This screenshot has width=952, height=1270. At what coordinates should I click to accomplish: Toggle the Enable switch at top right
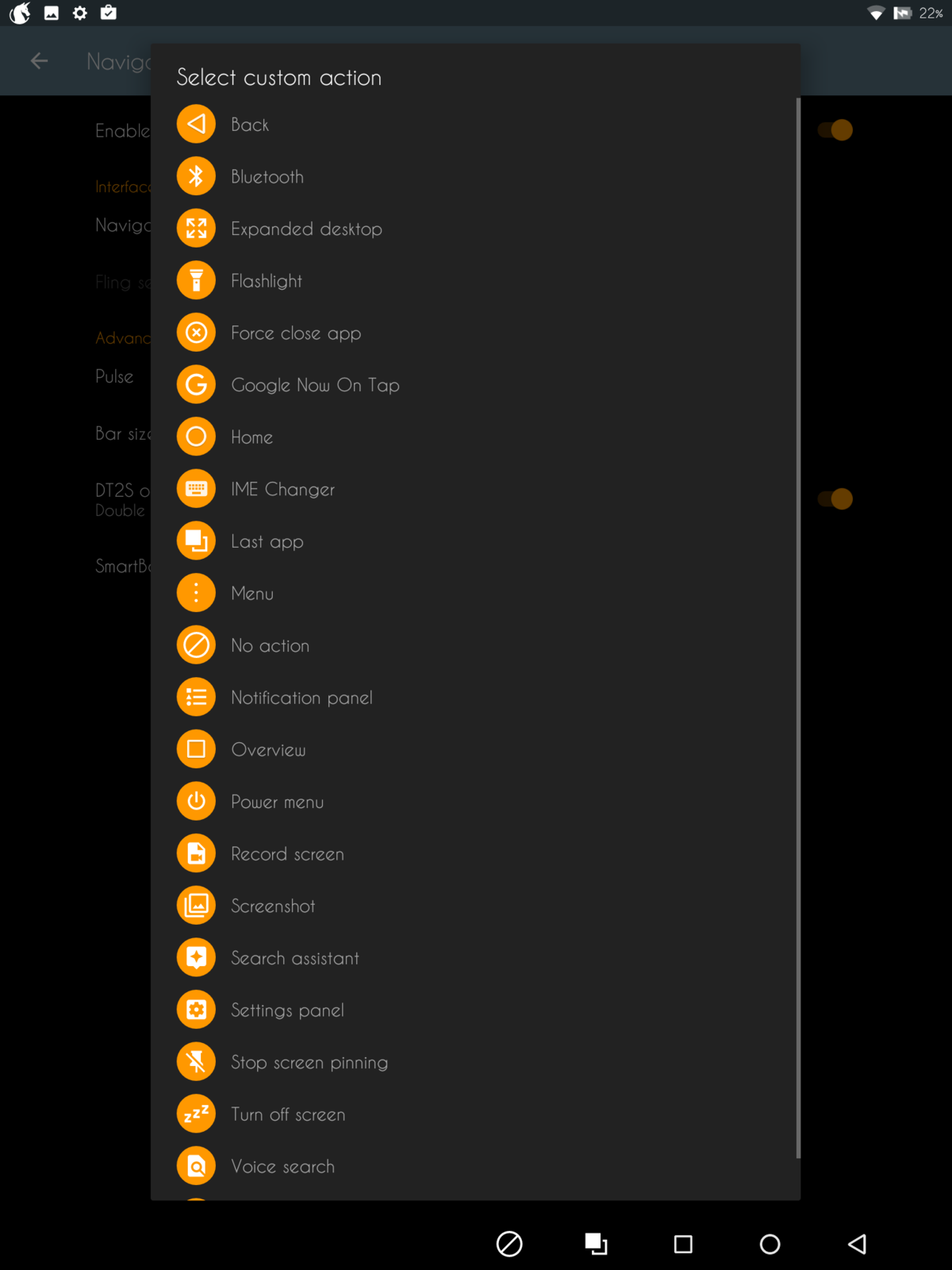835,130
